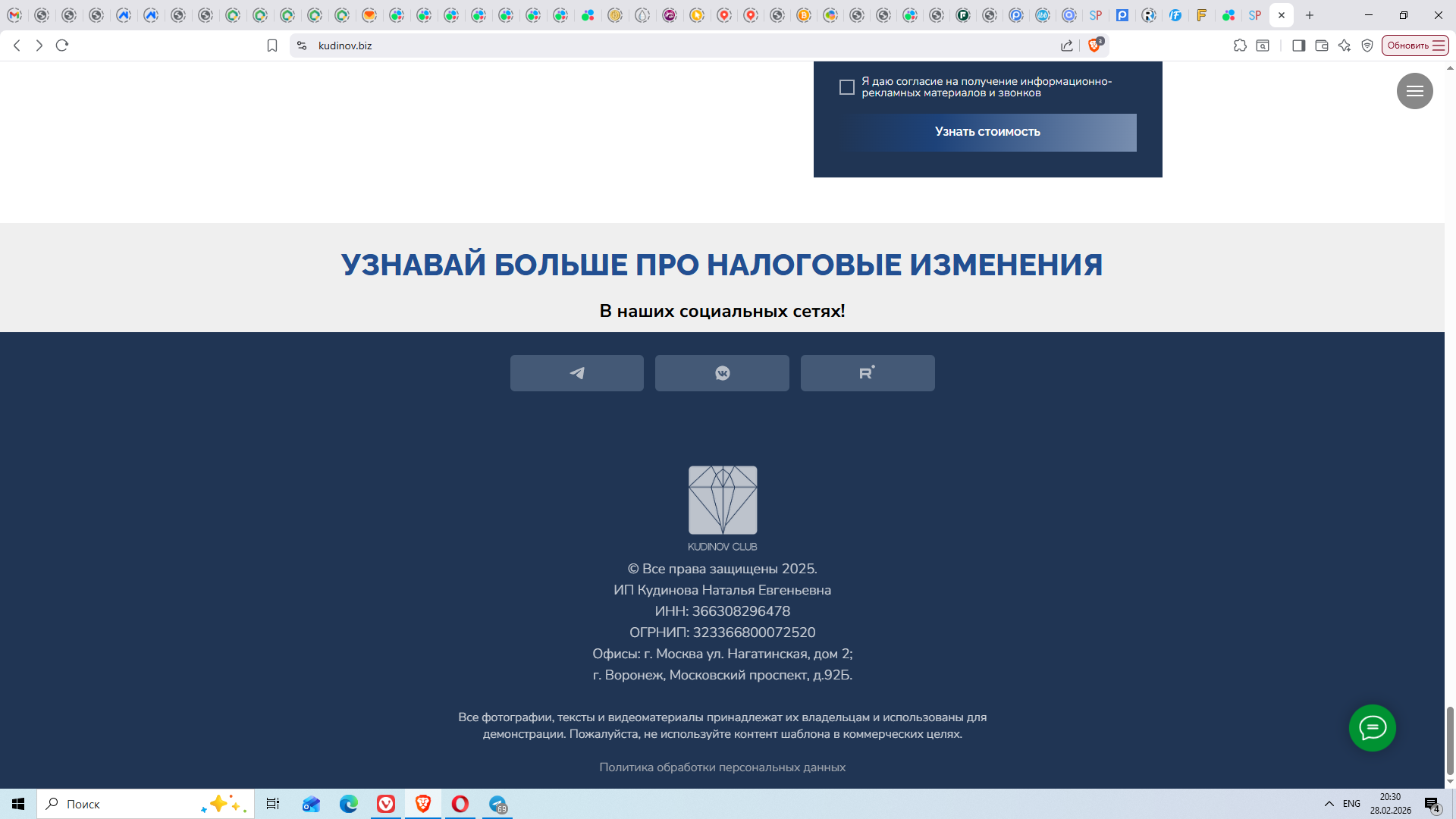This screenshot has width=1456, height=819.
Task: Click the page vertical scrollbar thumb
Action: point(1450,740)
